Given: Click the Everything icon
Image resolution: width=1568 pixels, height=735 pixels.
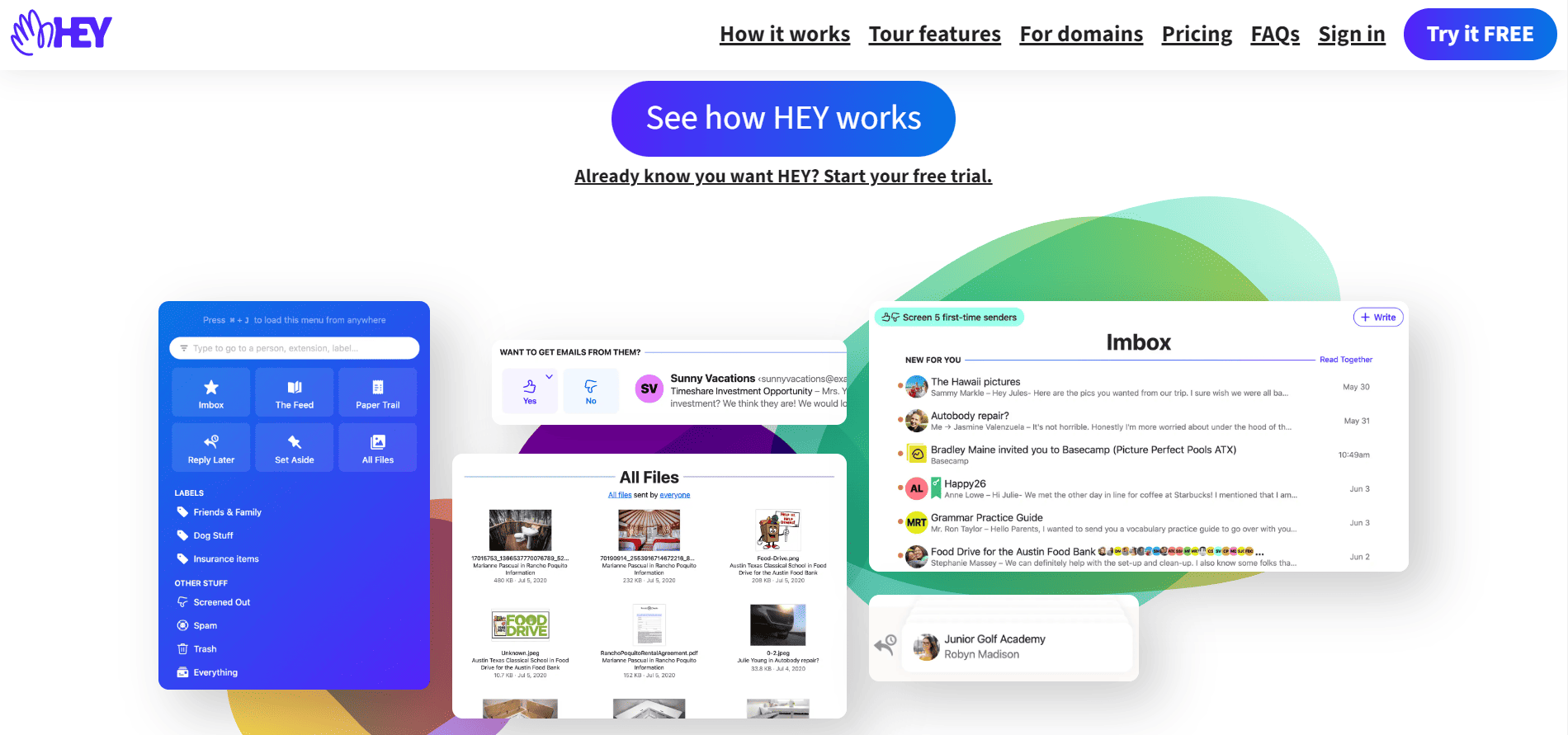Looking at the screenshot, I should [182, 672].
